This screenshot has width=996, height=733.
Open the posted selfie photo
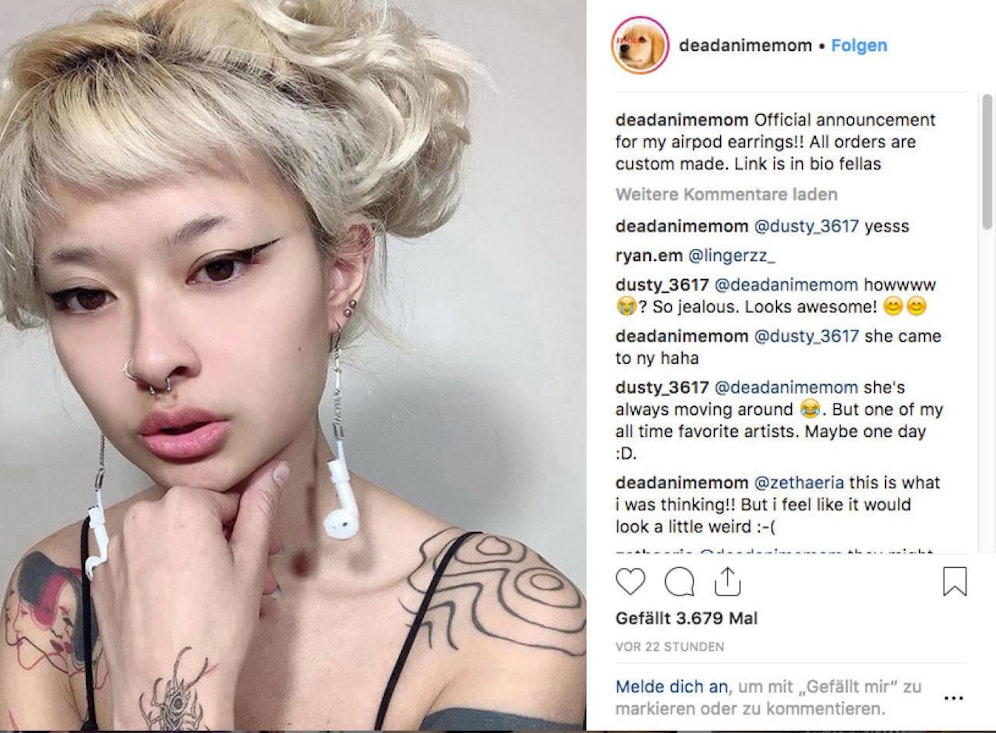pos(293,365)
